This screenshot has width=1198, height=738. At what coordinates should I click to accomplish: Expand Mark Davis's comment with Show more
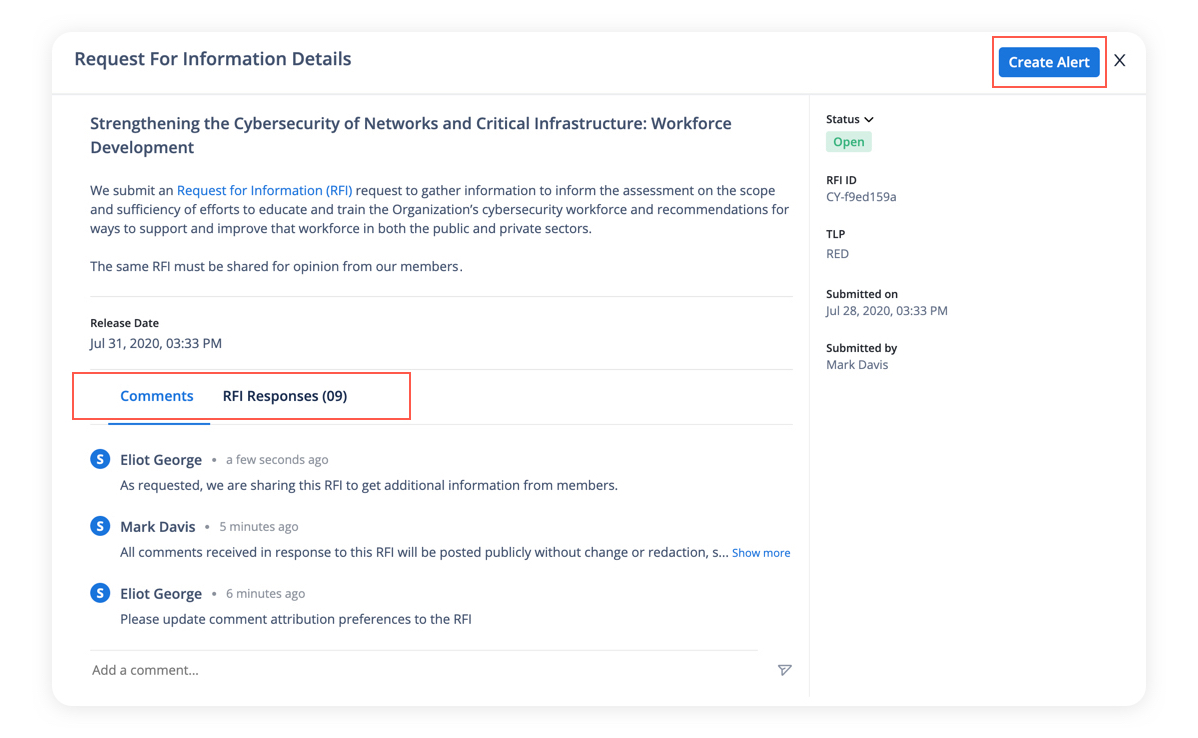[x=761, y=553]
